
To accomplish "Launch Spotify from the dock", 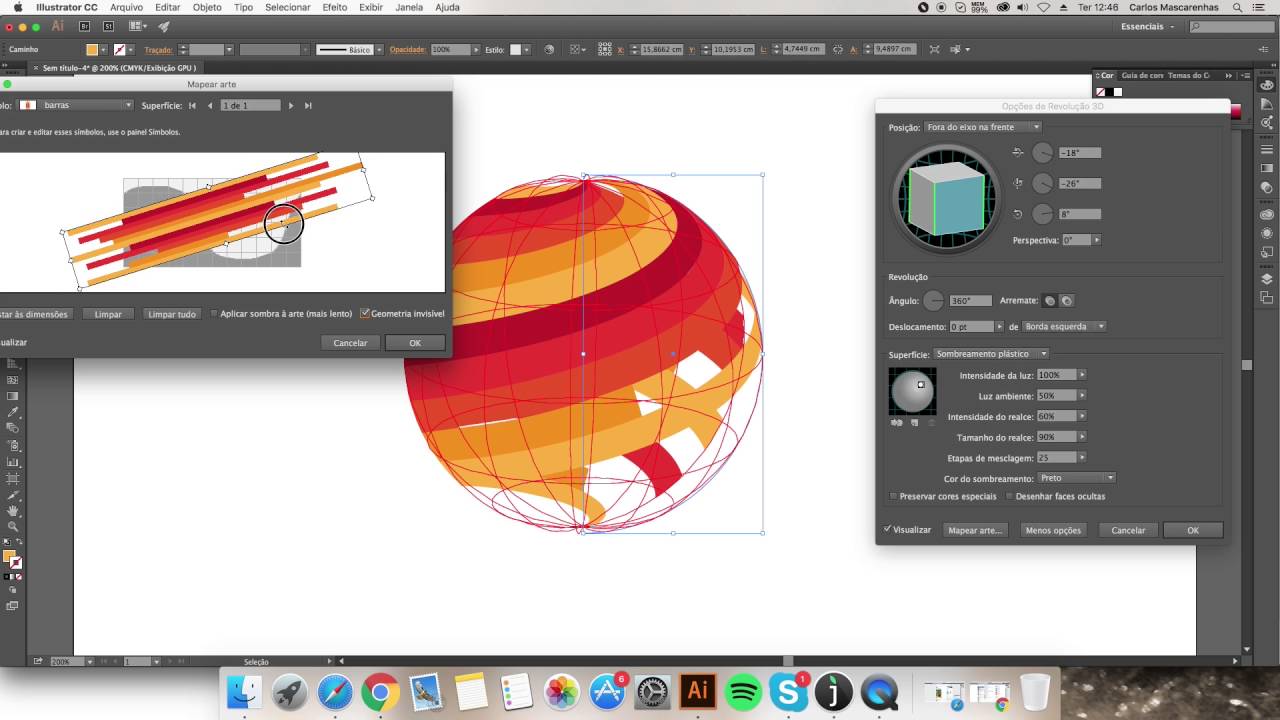I will coord(742,691).
